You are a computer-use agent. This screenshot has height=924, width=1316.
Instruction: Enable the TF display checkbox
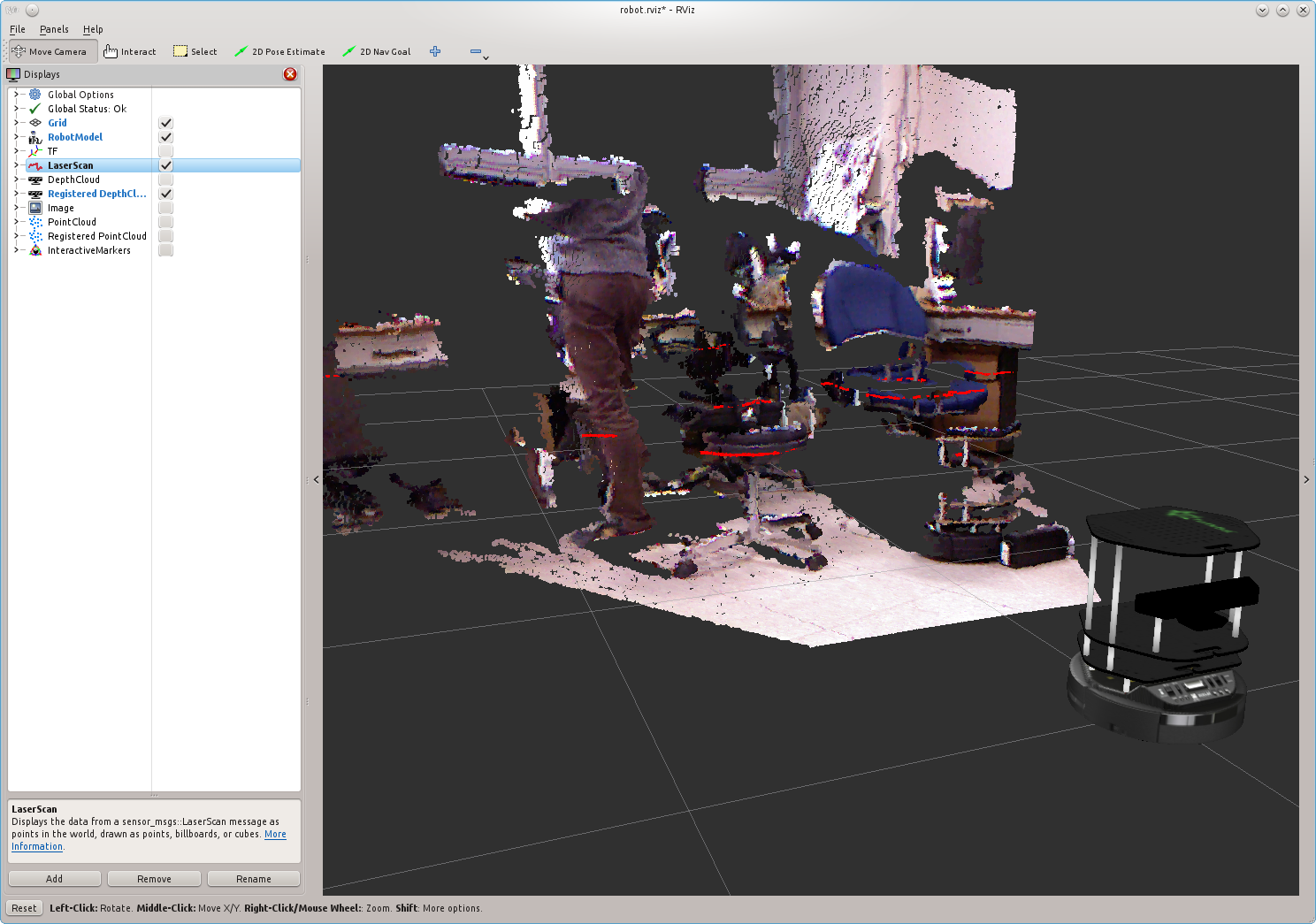coord(165,151)
